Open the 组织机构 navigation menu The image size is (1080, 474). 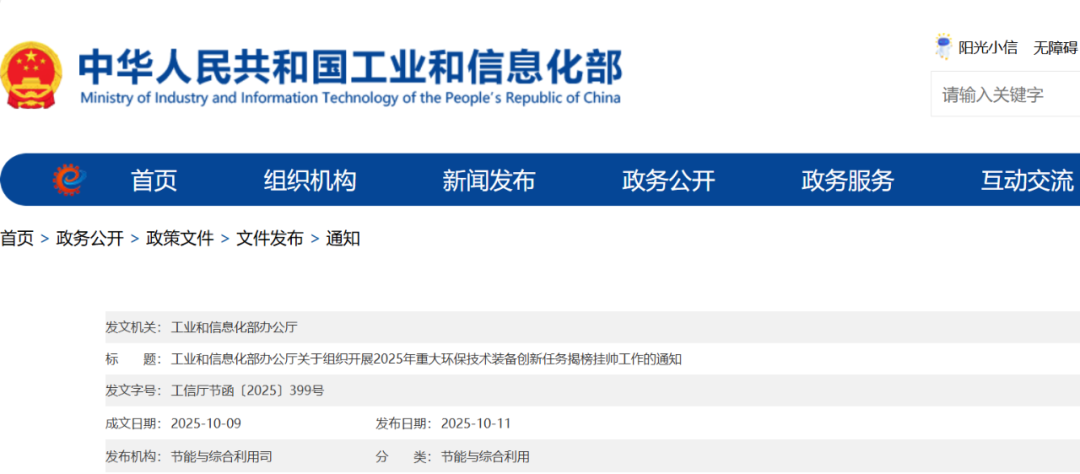310,181
